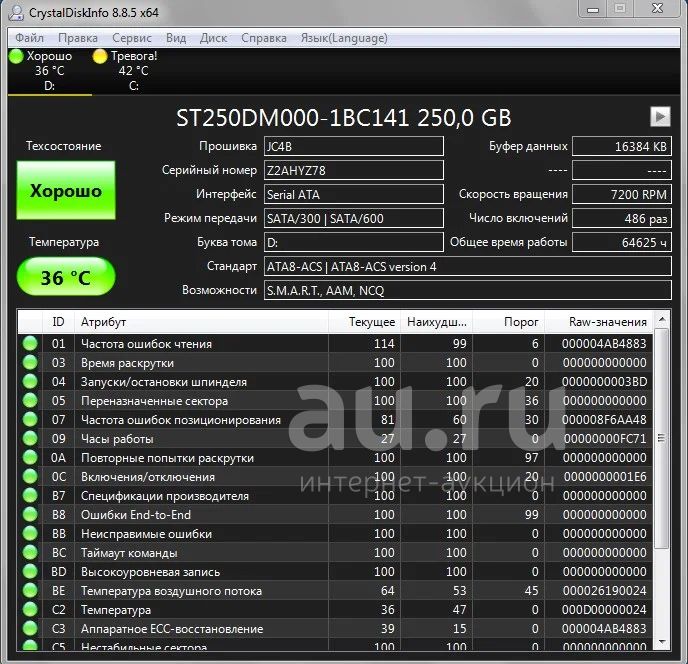
Task: Click status icon for B7 Спецификации производителя
Action: (30, 495)
